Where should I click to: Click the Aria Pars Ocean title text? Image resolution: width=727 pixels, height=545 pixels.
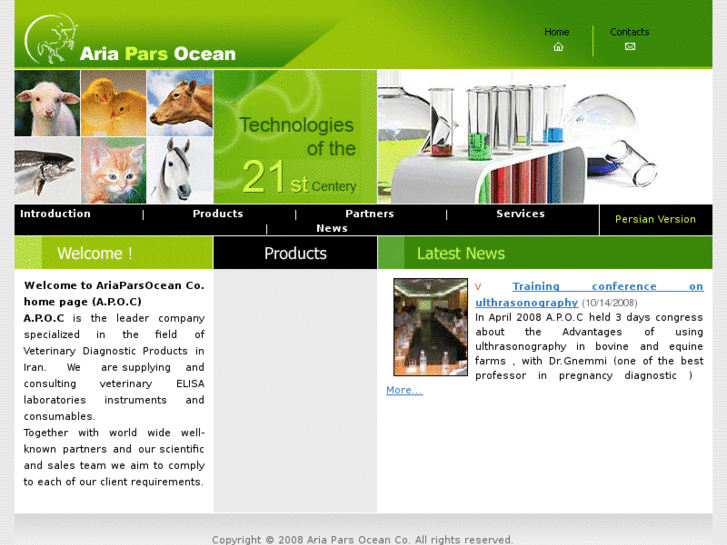click(x=158, y=54)
